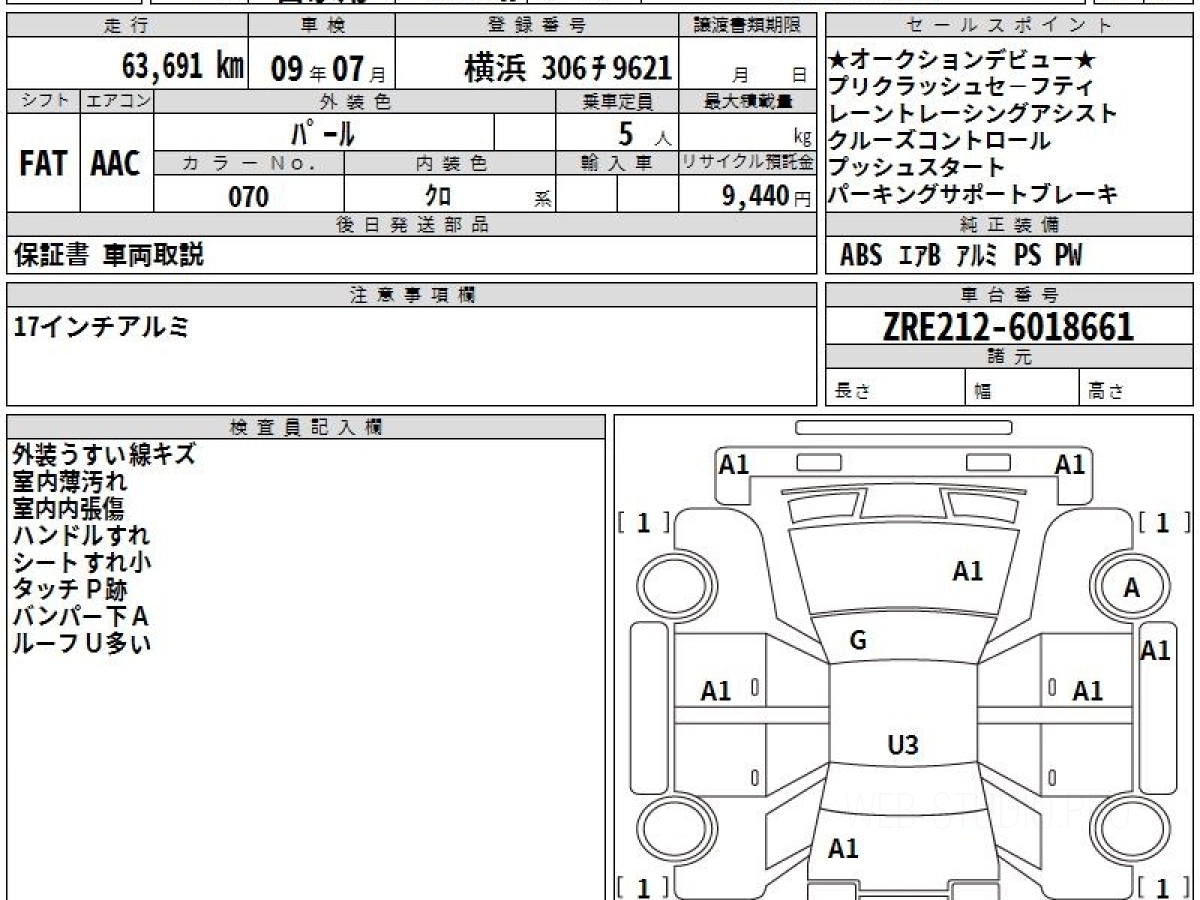Select the リサイクル預託金 header
This screenshot has height=900, width=1200.
[x=748, y=163]
